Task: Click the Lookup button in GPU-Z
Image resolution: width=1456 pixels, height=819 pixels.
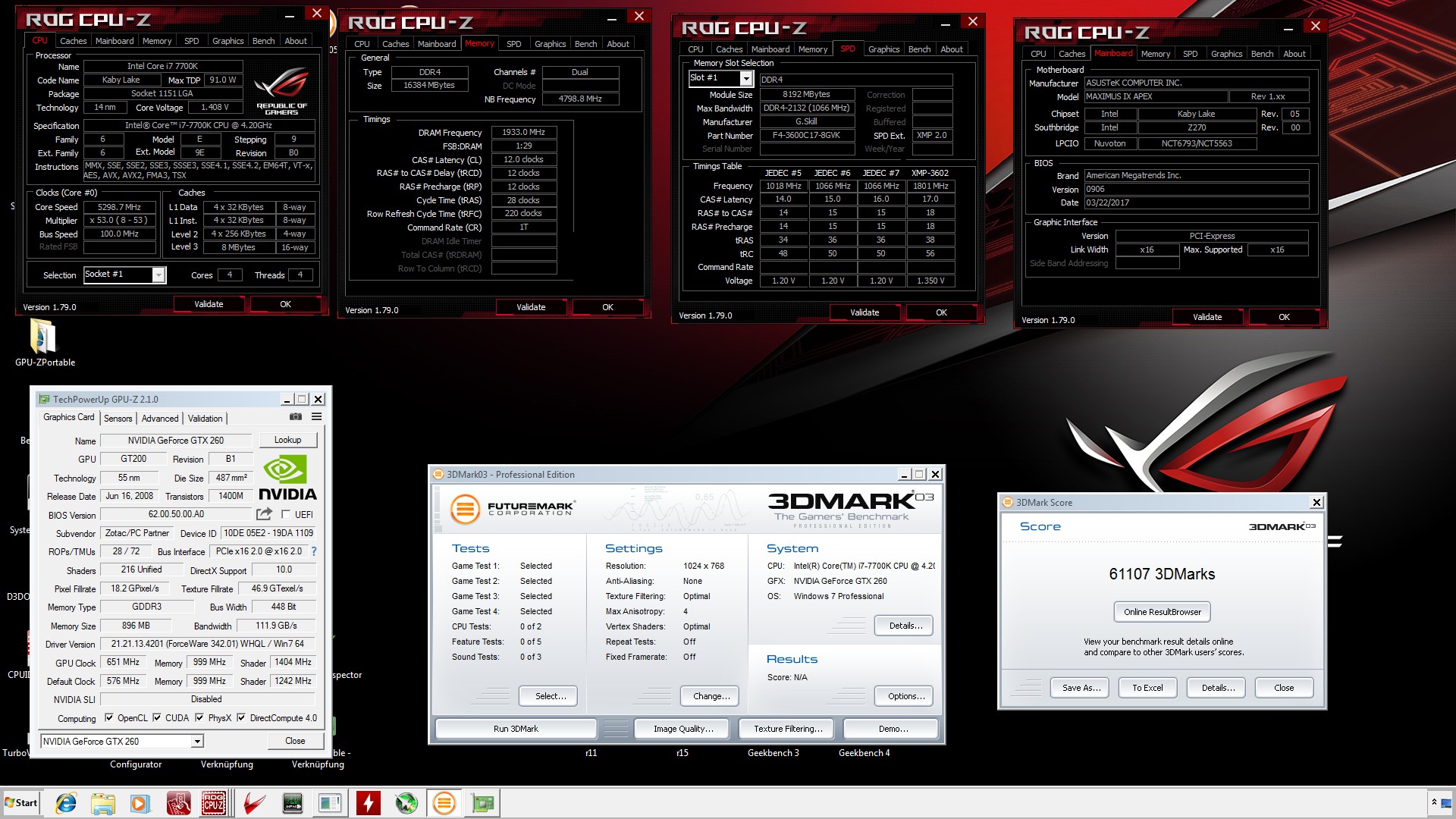Action: coord(287,440)
